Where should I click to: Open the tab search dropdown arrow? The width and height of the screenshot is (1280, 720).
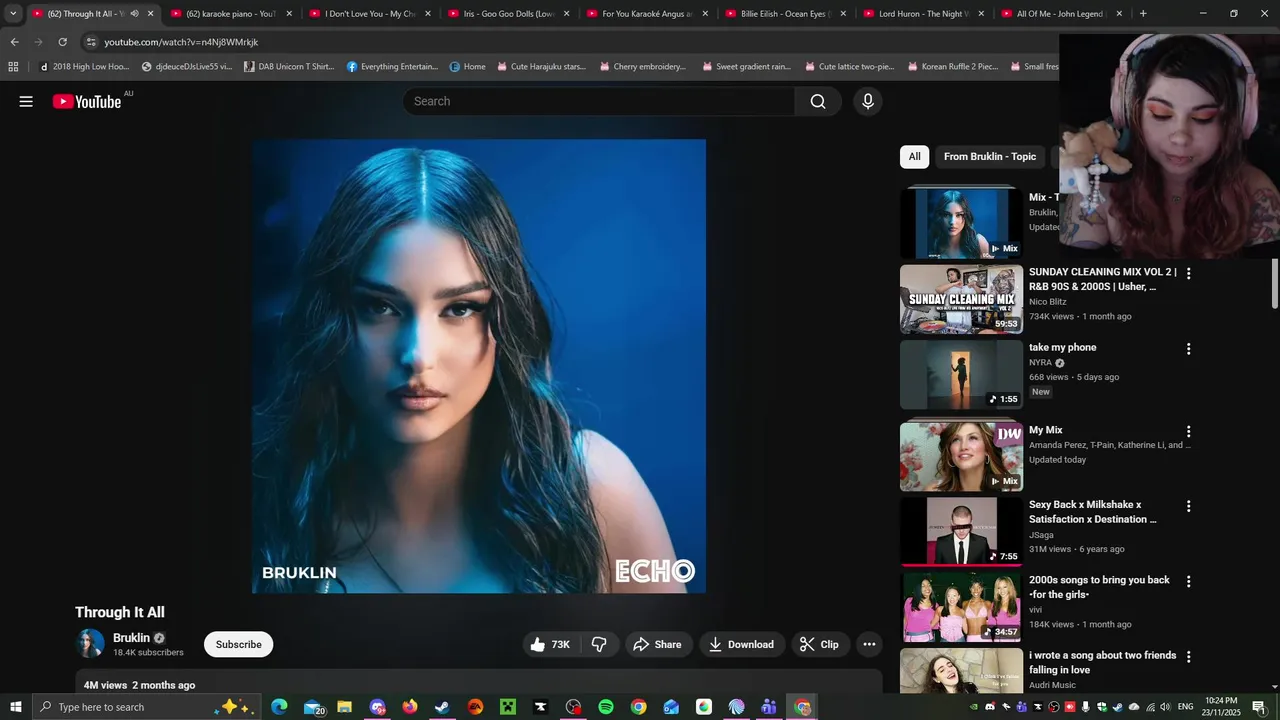pos(13,14)
